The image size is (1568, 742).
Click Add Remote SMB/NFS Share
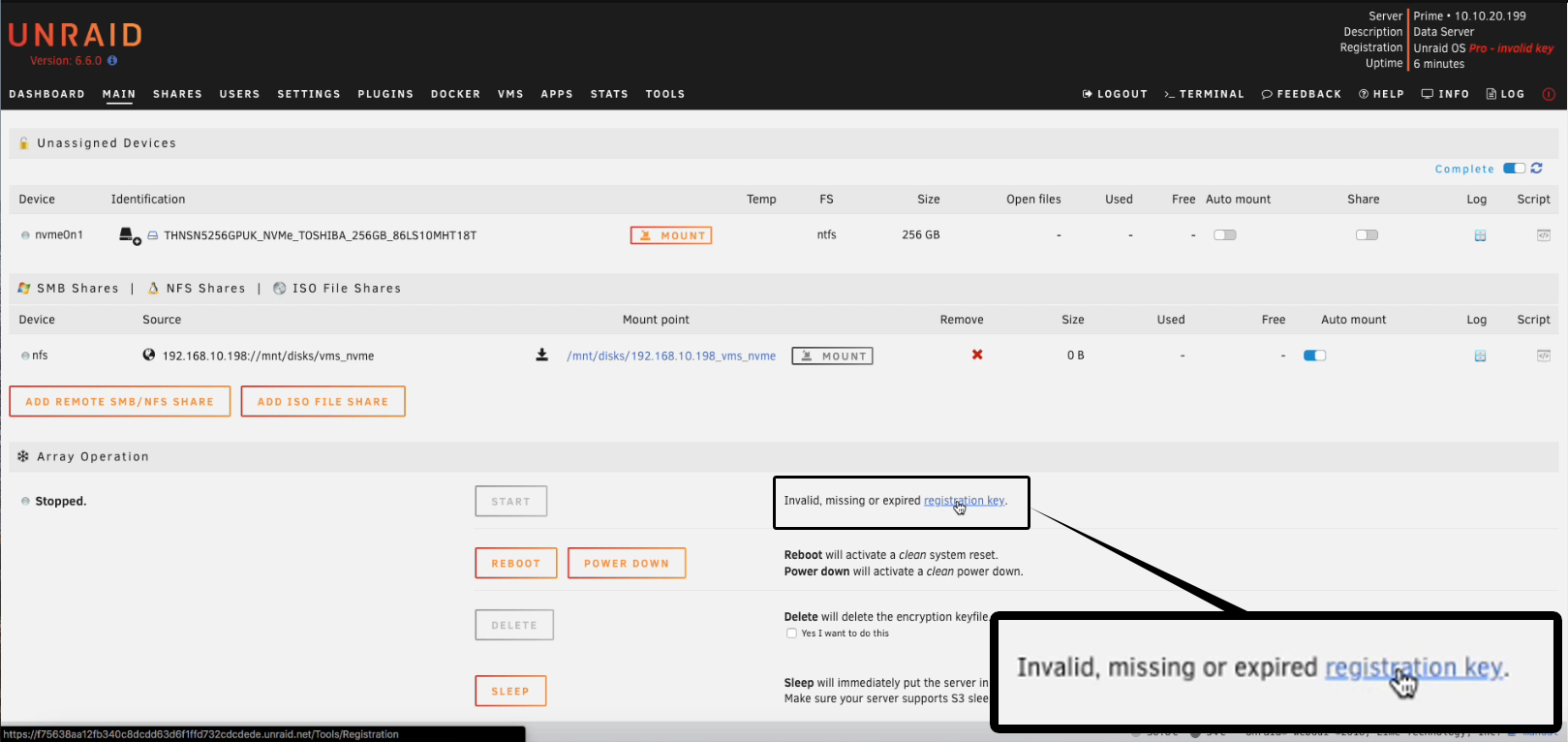point(120,401)
